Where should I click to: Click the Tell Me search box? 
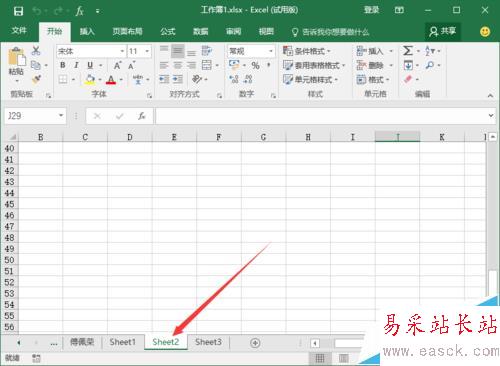(331, 32)
